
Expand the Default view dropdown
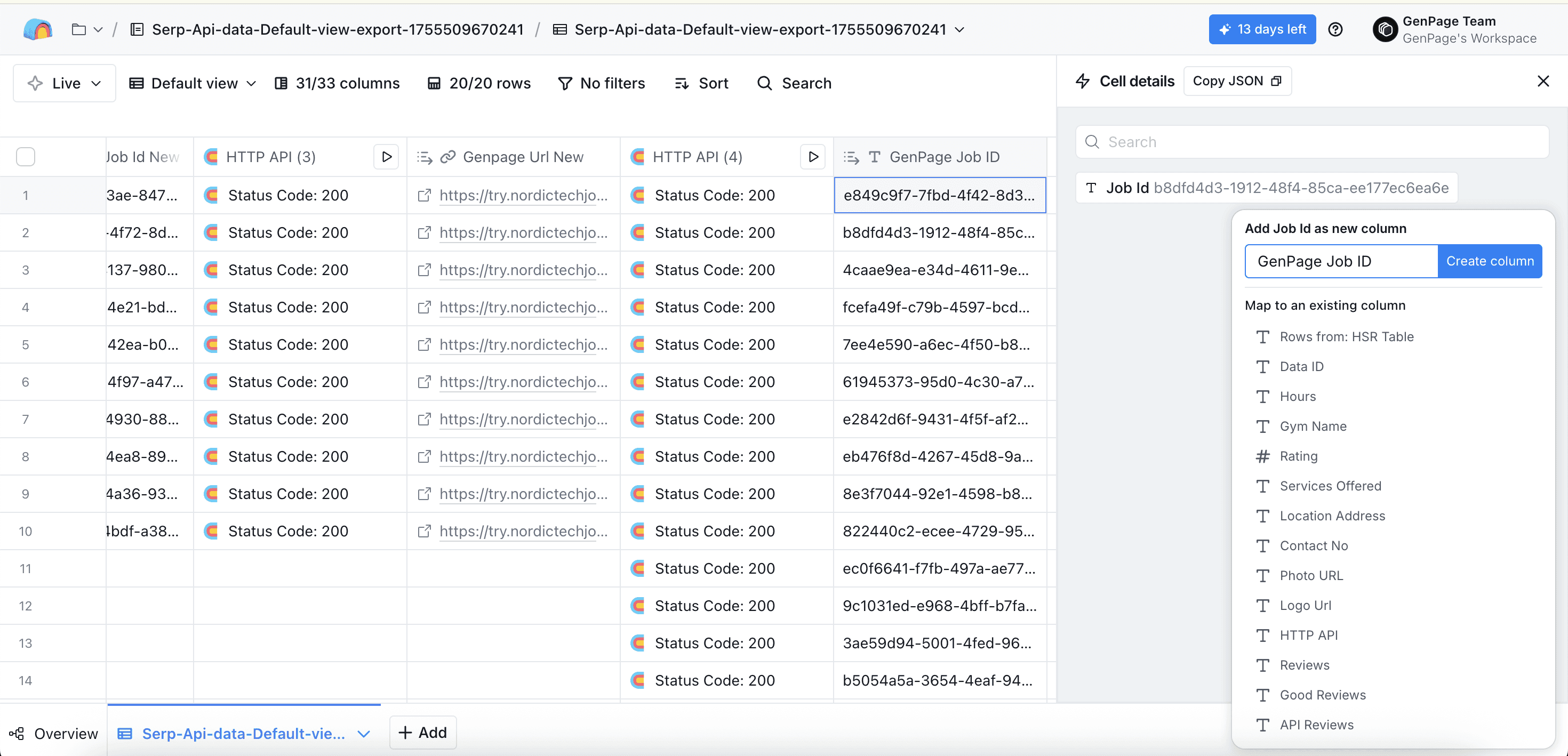tap(193, 83)
